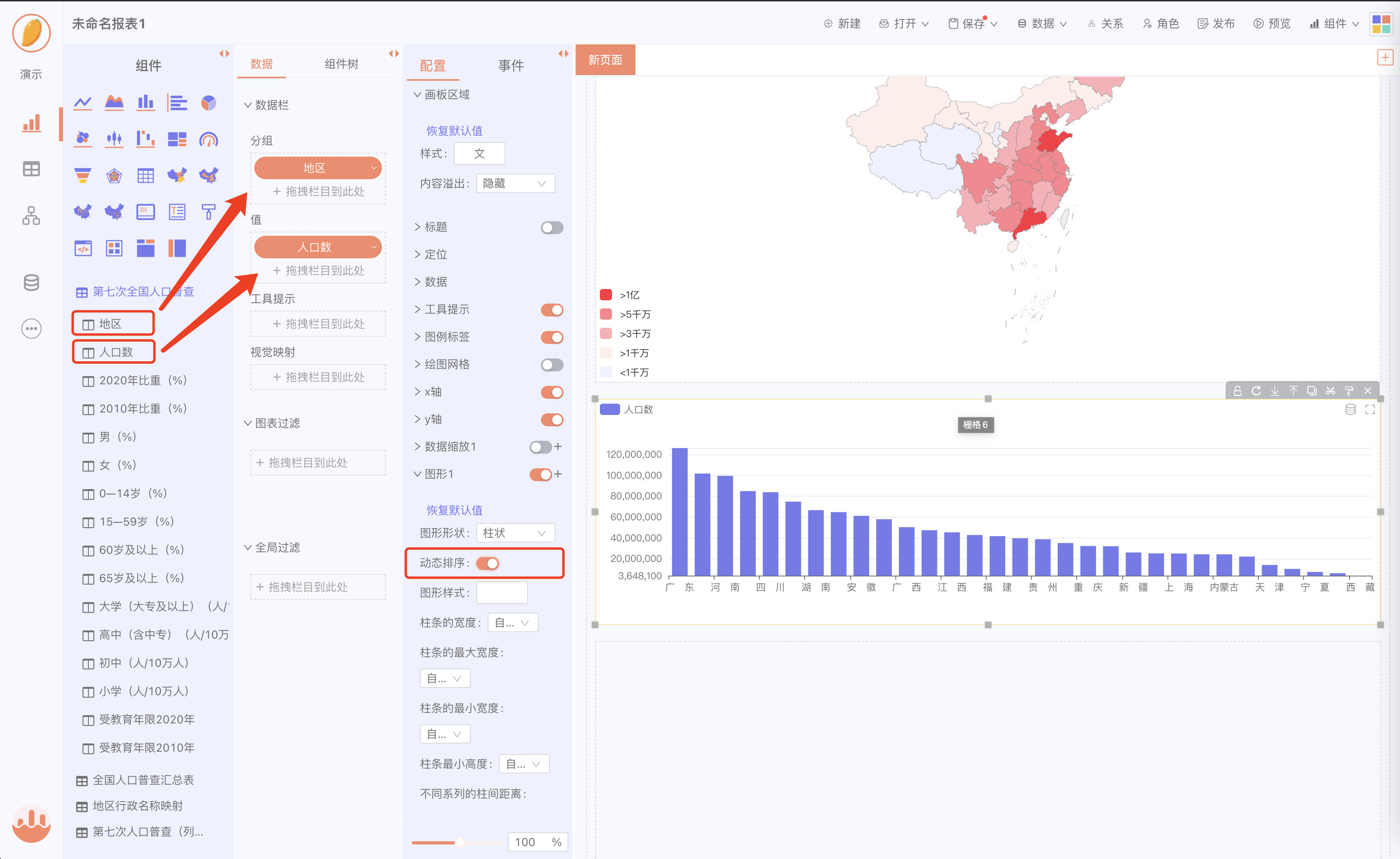The height and width of the screenshot is (859, 1400).
Task: Select the treemap chart component icon
Action: [x=177, y=138]
